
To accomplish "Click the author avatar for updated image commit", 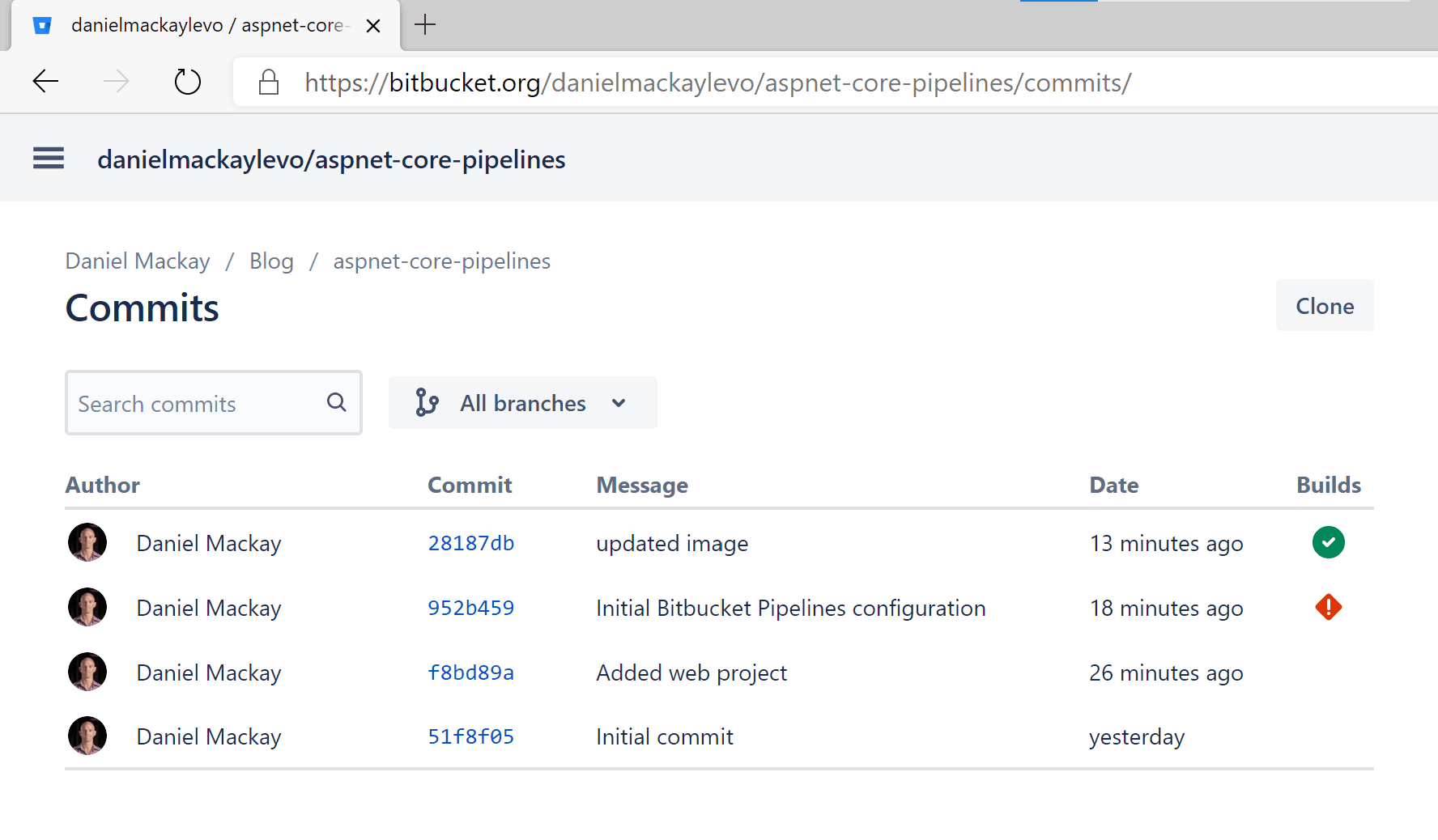I will point(87,542).
